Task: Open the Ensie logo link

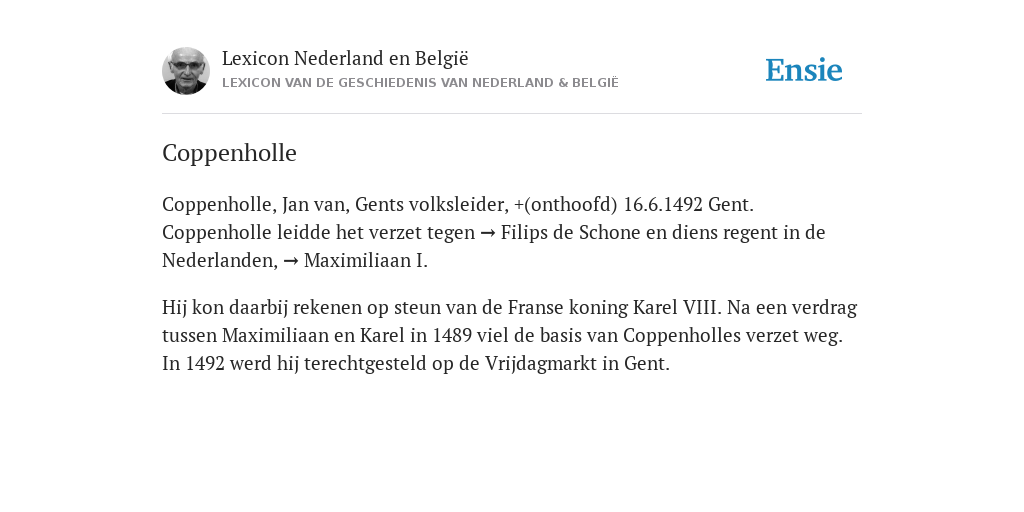Action: point(804,70)
